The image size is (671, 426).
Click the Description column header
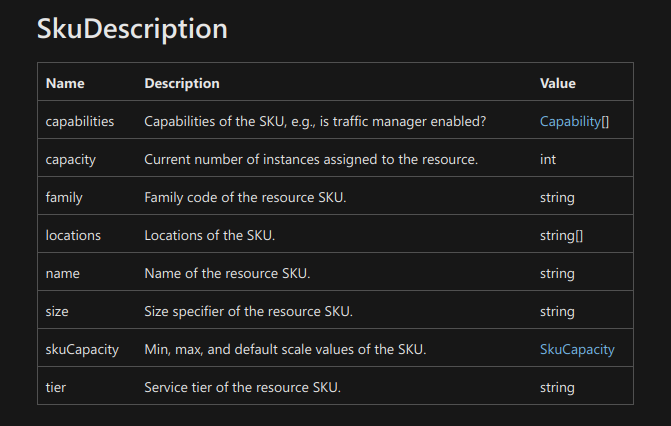coord(182,83)
